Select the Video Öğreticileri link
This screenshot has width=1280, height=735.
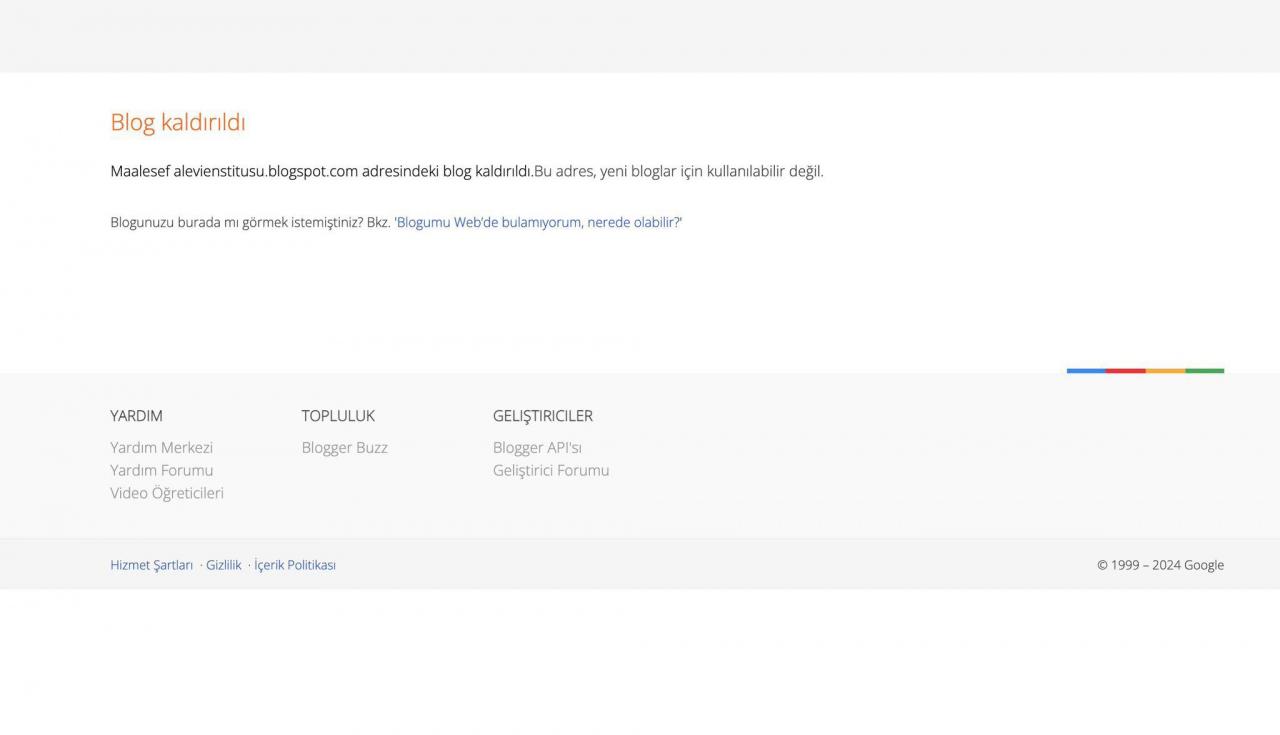coord(167,493)
